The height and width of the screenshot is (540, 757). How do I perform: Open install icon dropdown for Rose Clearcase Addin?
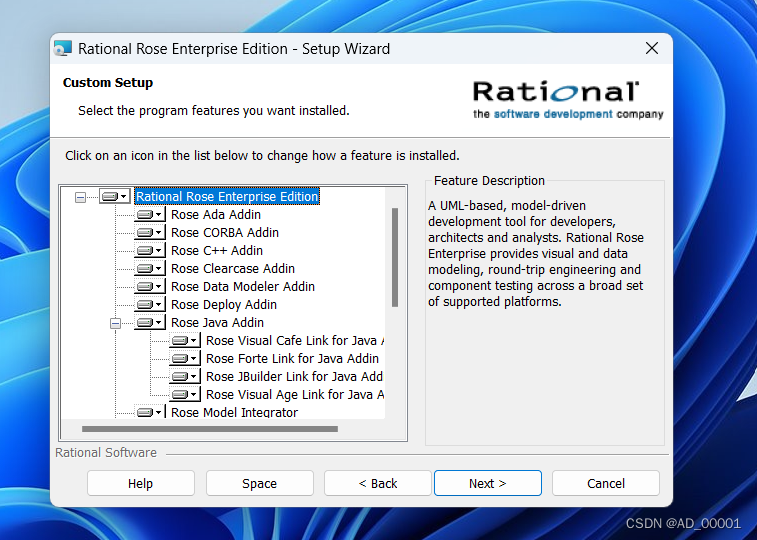(x=150, y=268)
